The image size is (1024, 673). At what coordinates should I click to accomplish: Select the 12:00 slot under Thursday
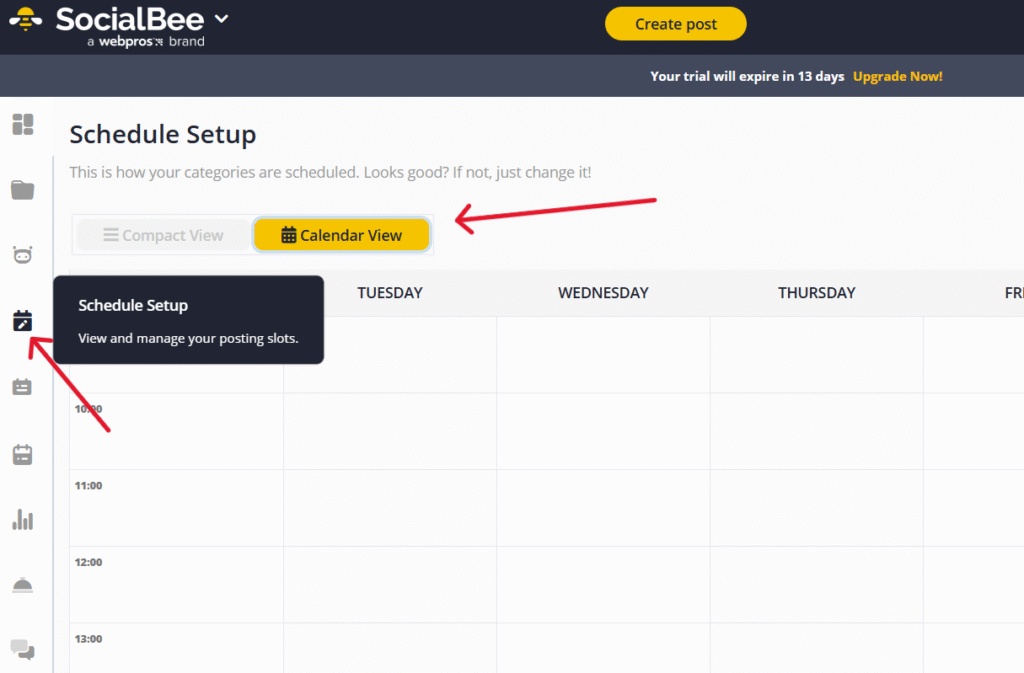816,584
